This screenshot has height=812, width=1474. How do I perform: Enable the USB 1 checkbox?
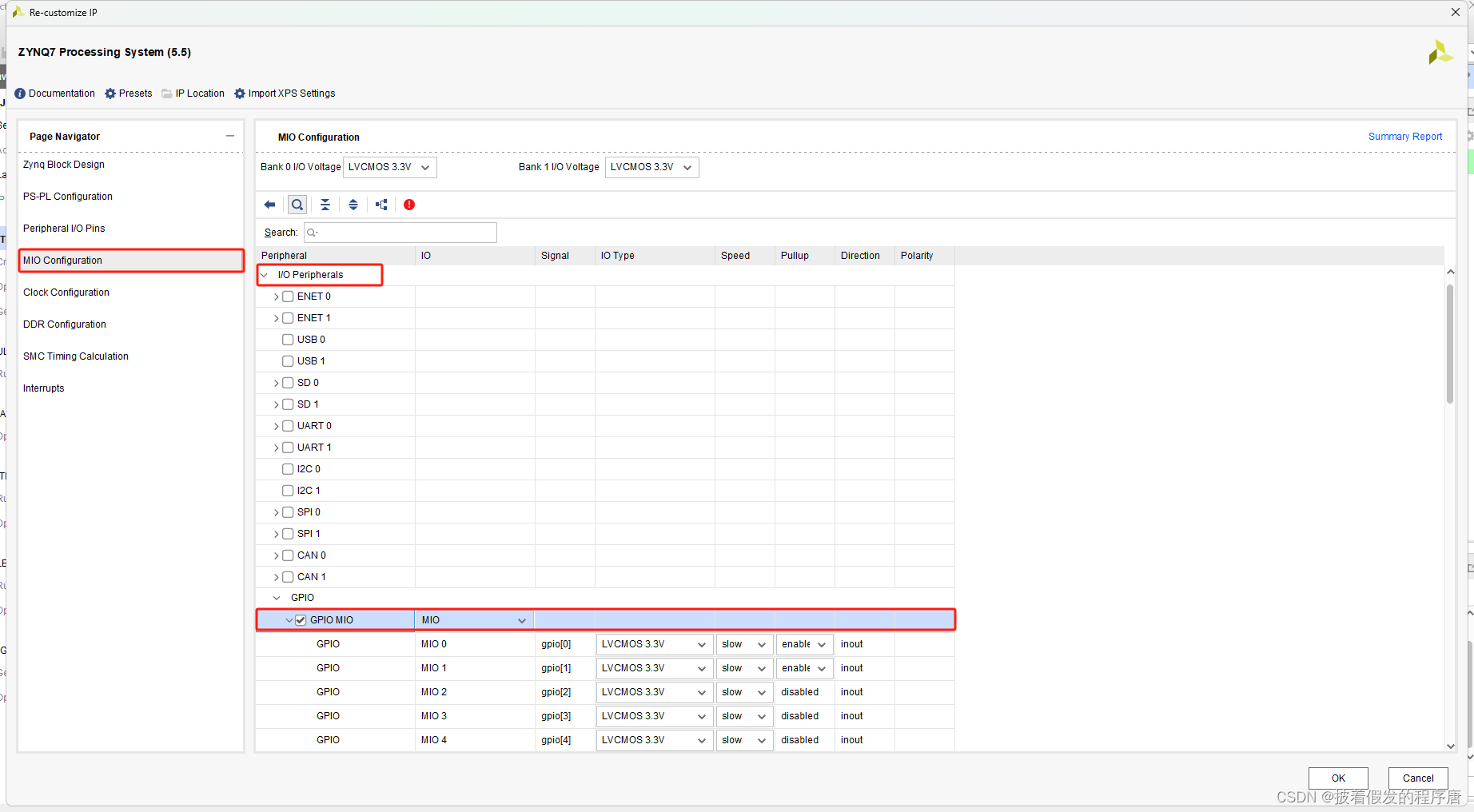coord(288,361)
